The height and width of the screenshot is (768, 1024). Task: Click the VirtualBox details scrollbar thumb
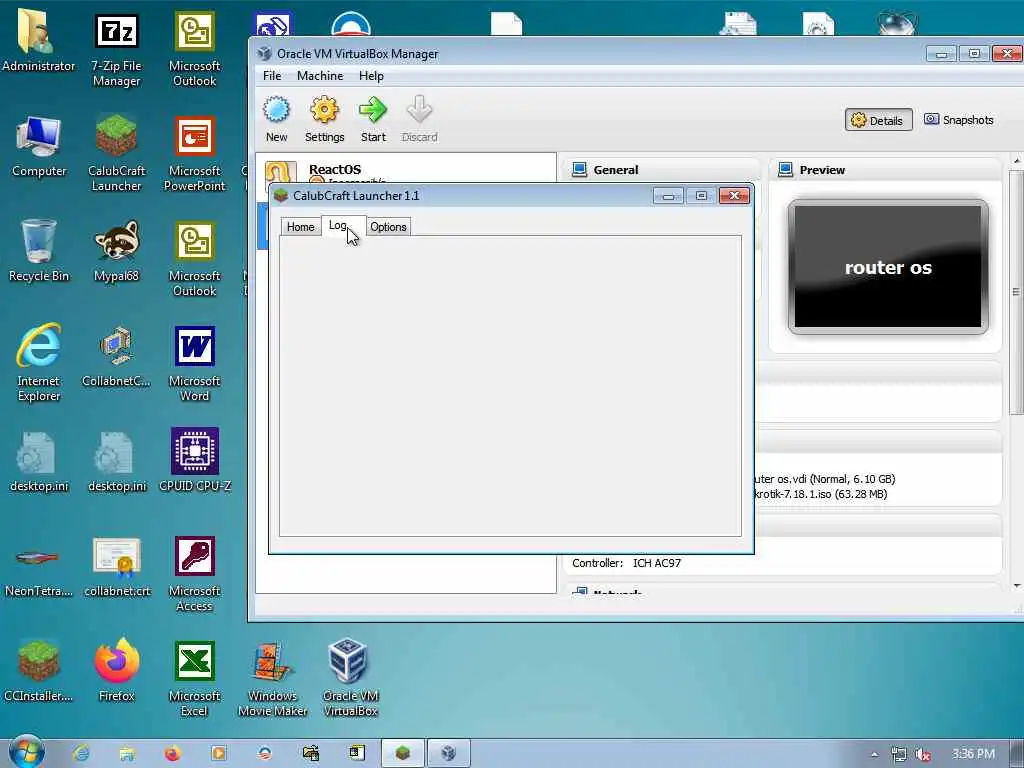pos(1016,291)
